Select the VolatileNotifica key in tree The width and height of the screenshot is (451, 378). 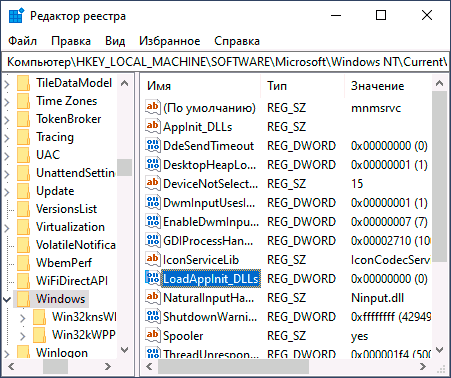coord(76,245)
